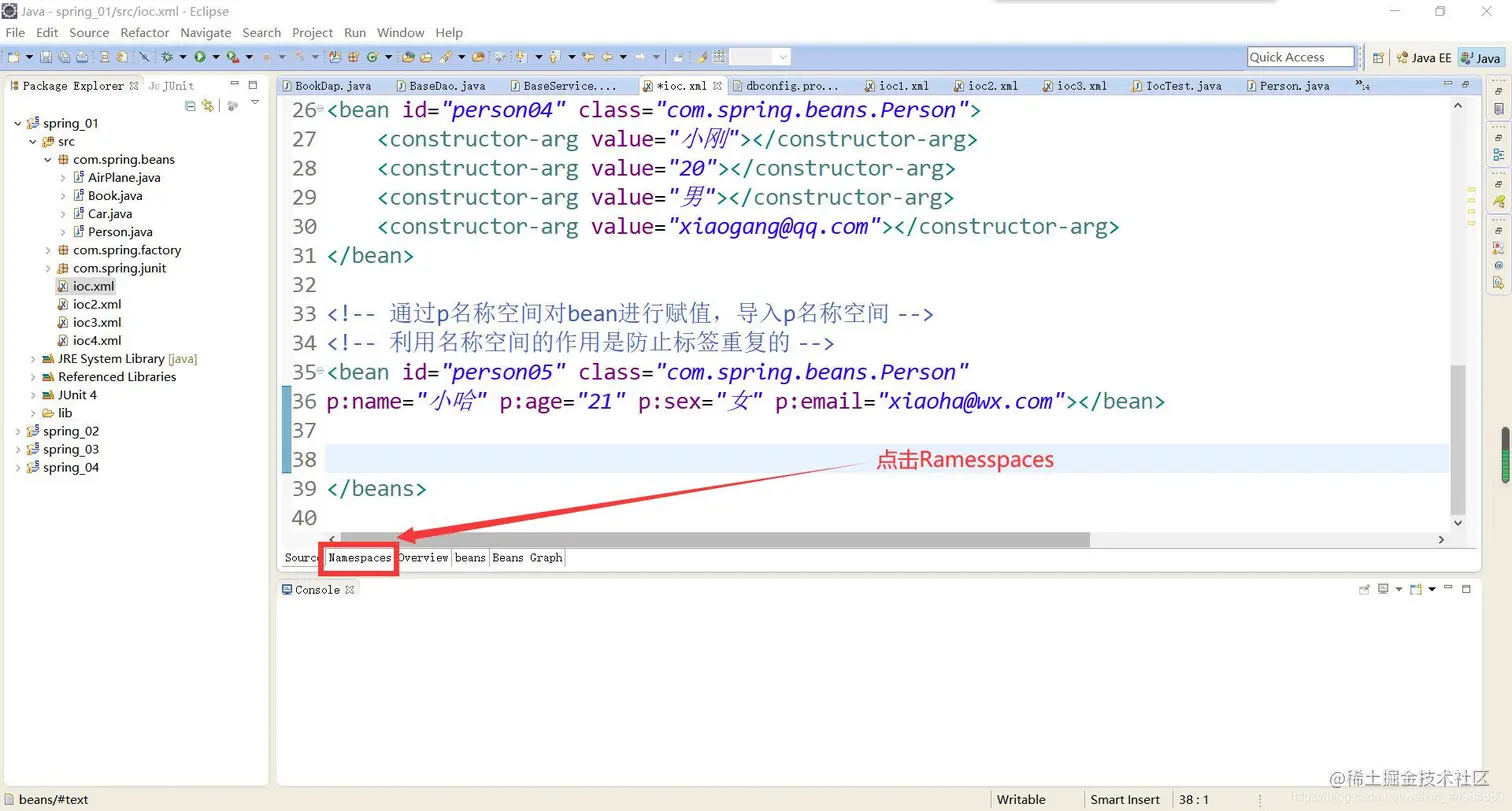The image size is (1512, 811).
Task: Collapse the spring_01 project
Action: 18,123
